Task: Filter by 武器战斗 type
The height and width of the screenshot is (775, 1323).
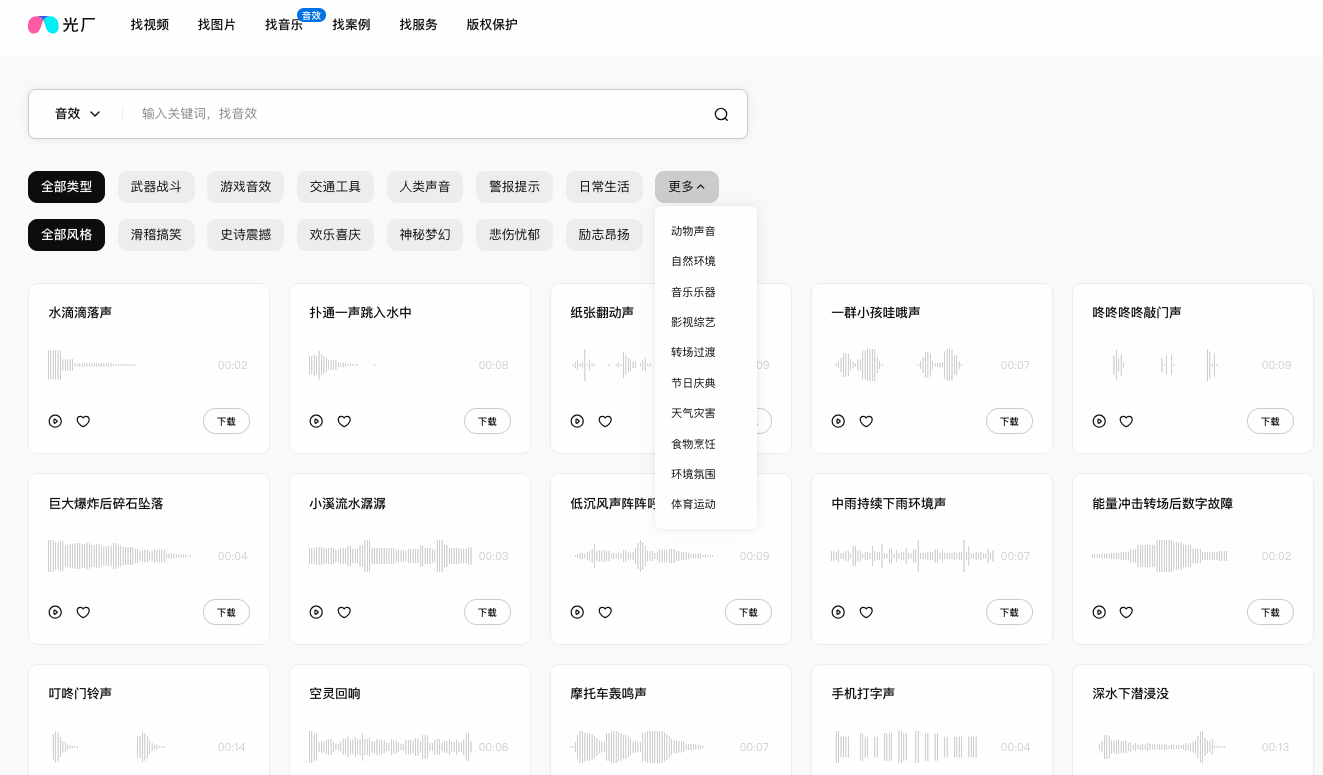Action: [x=156, y=187]
